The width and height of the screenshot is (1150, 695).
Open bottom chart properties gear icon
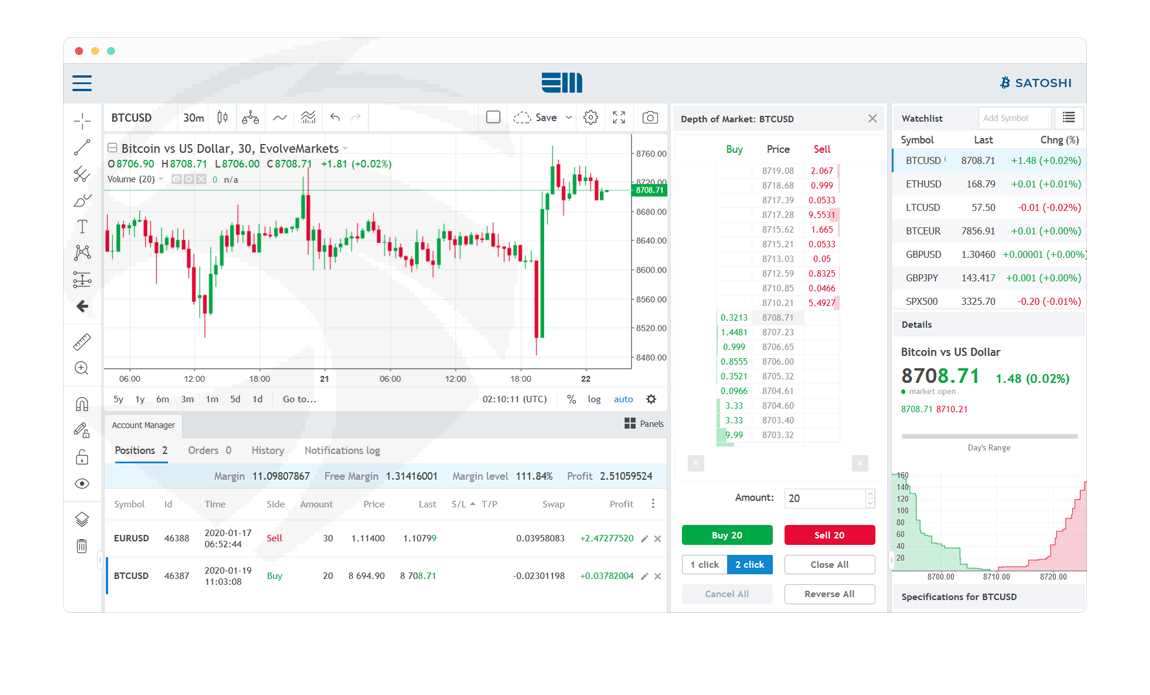point(651,400)
